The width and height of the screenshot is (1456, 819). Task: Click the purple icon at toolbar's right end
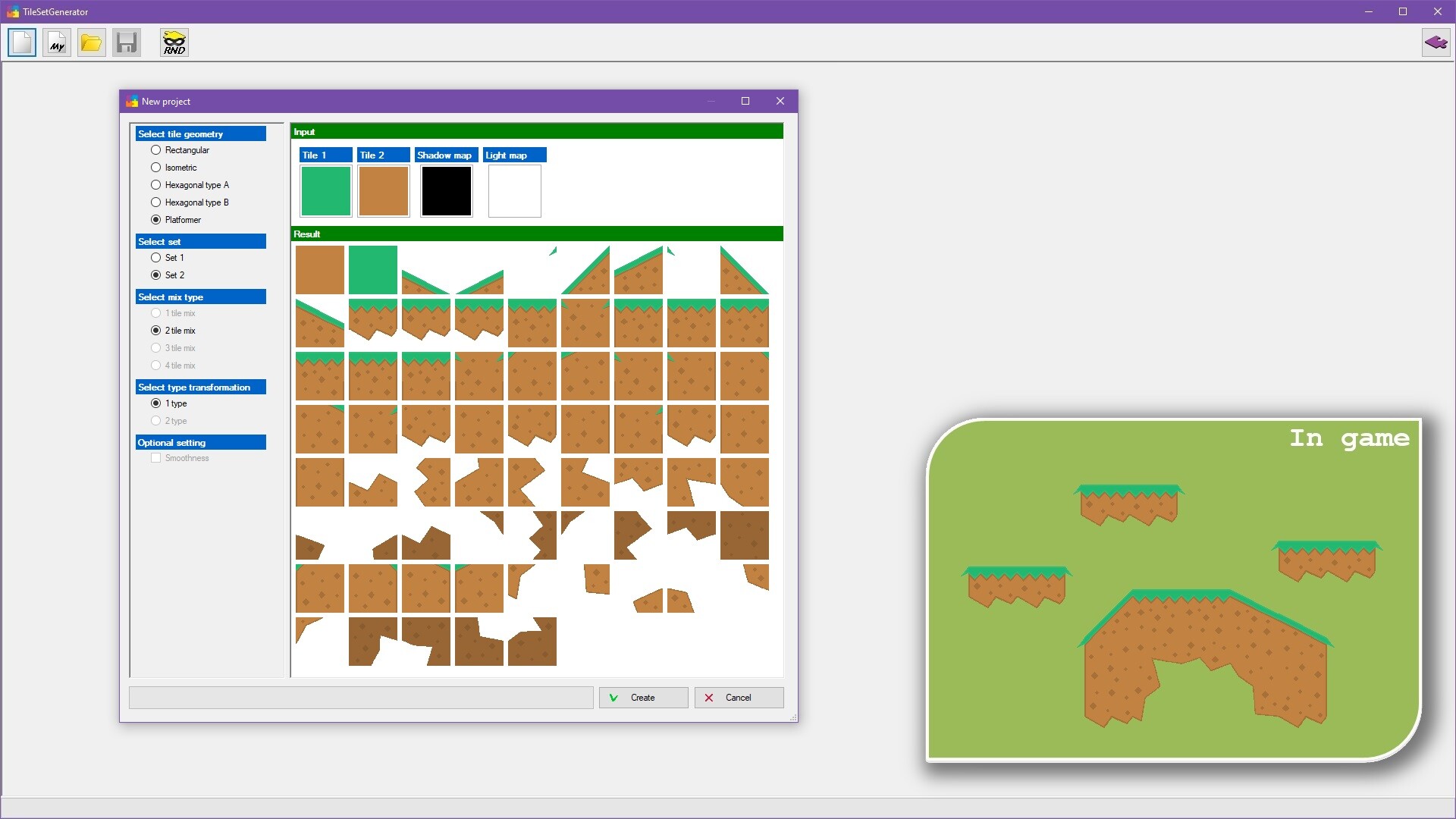pyautogui.click(x=1436, y=42)
